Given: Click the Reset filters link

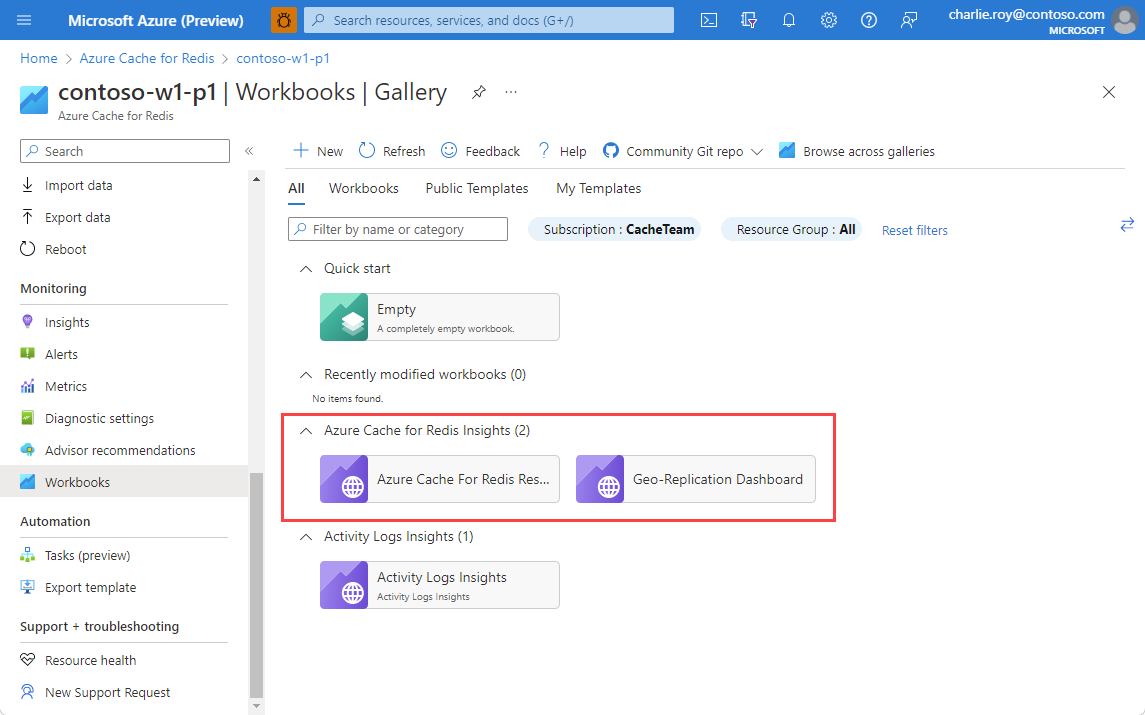Looking at the screenshot, I should [914, 230].
